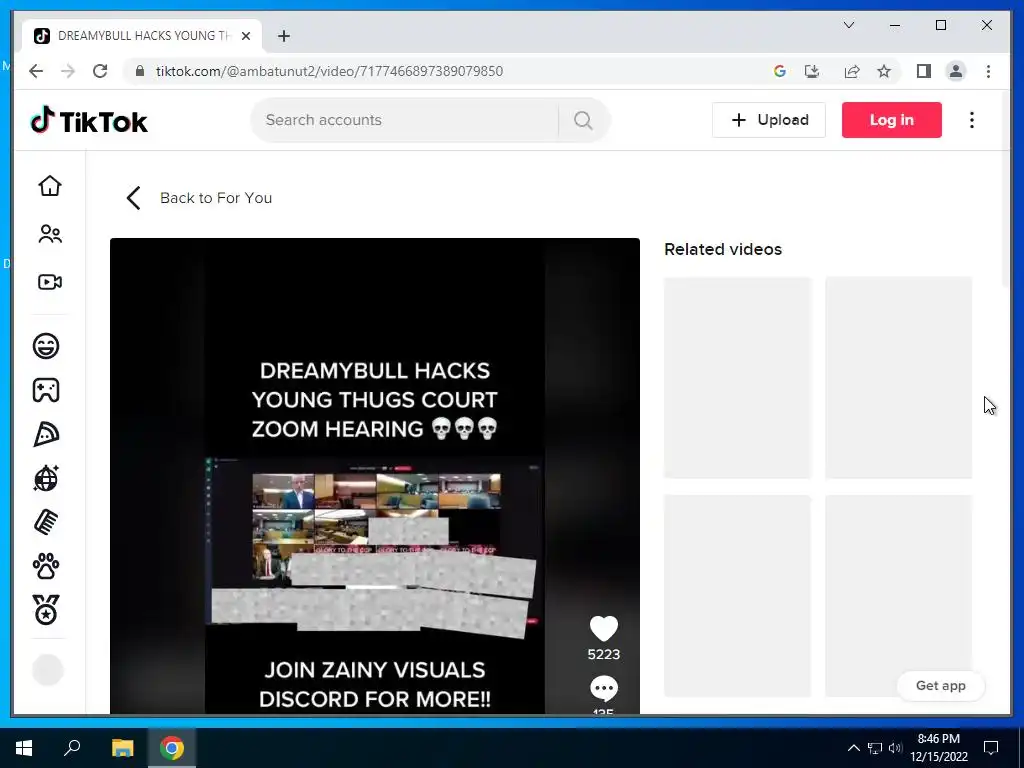Screen dimensions: 1024x768
Task: Click Back to For You link
Action: tap(216, 198)
